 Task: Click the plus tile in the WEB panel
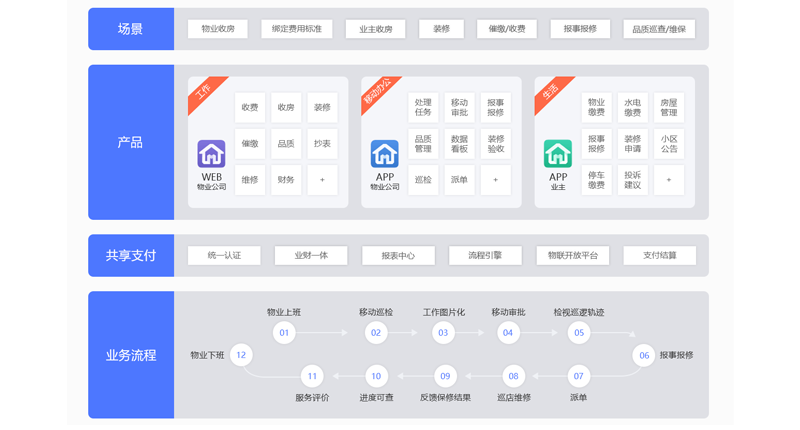[x=322, y=180]
